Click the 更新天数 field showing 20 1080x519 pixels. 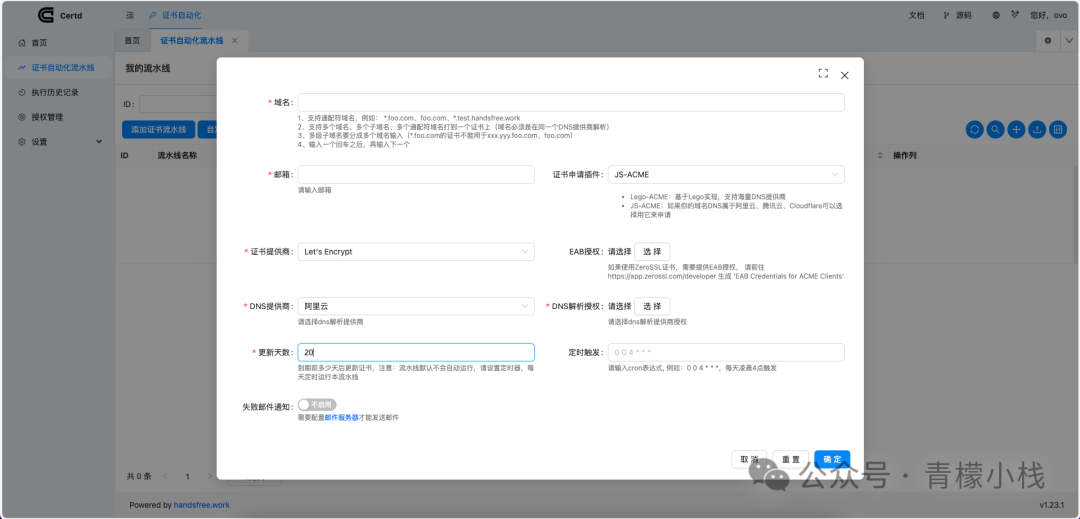[x=416, y=352]
